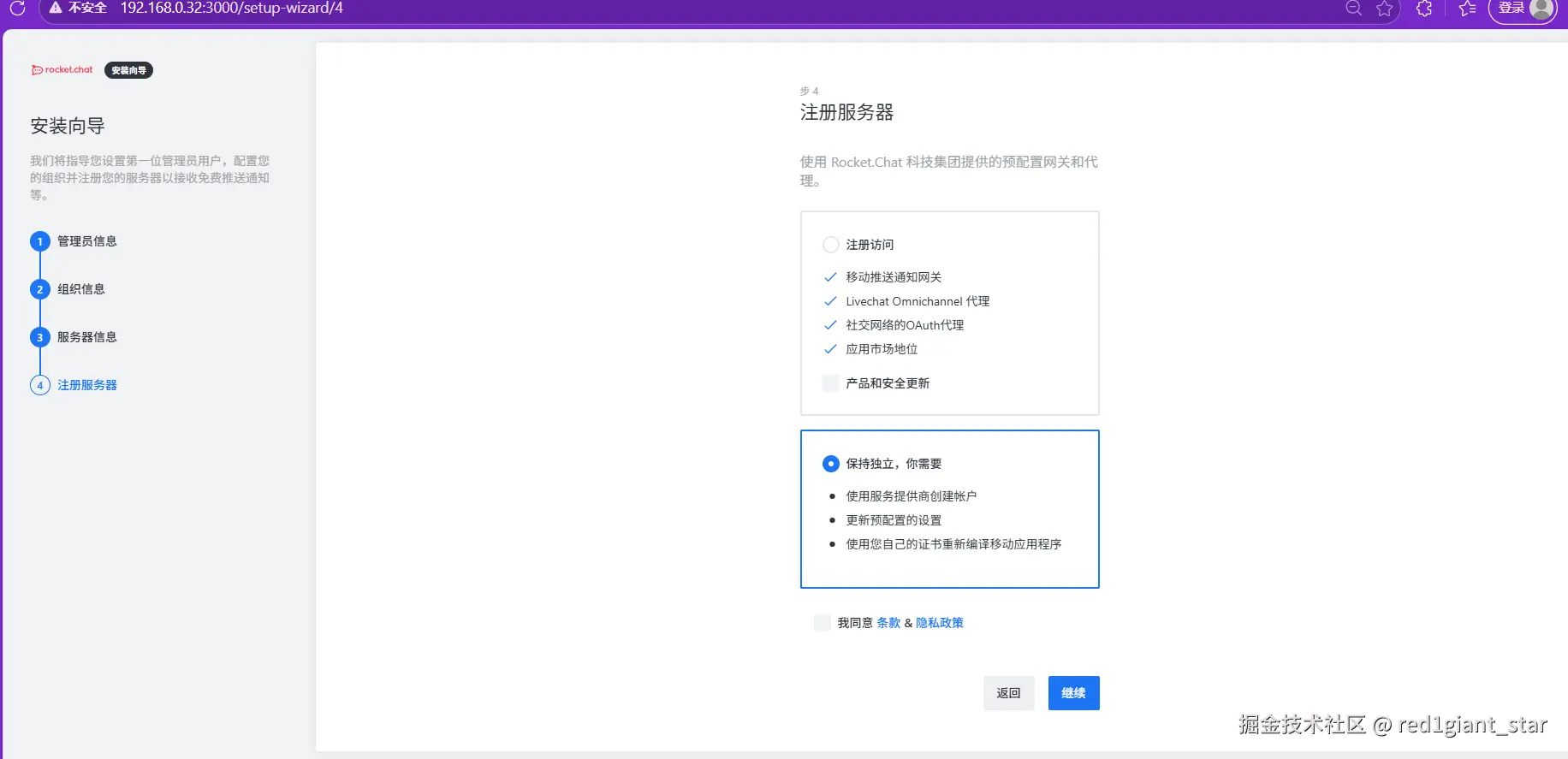Viewport: 1568px width, 759px height.
Task: Open the favorites list icon
Action: click(x=1467, y=9)
